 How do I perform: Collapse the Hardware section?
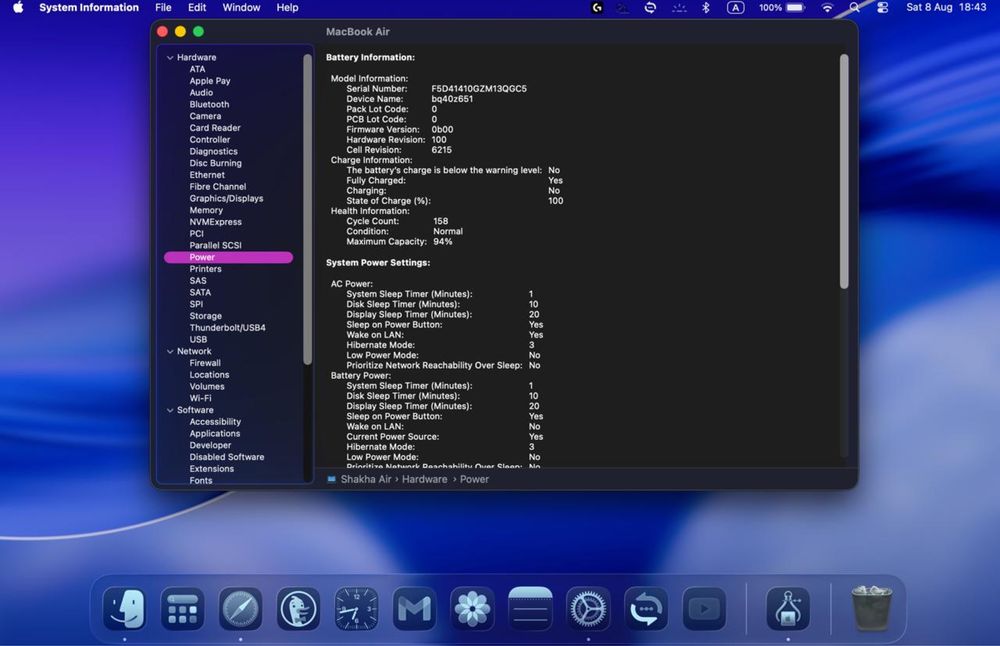[170, 57]
